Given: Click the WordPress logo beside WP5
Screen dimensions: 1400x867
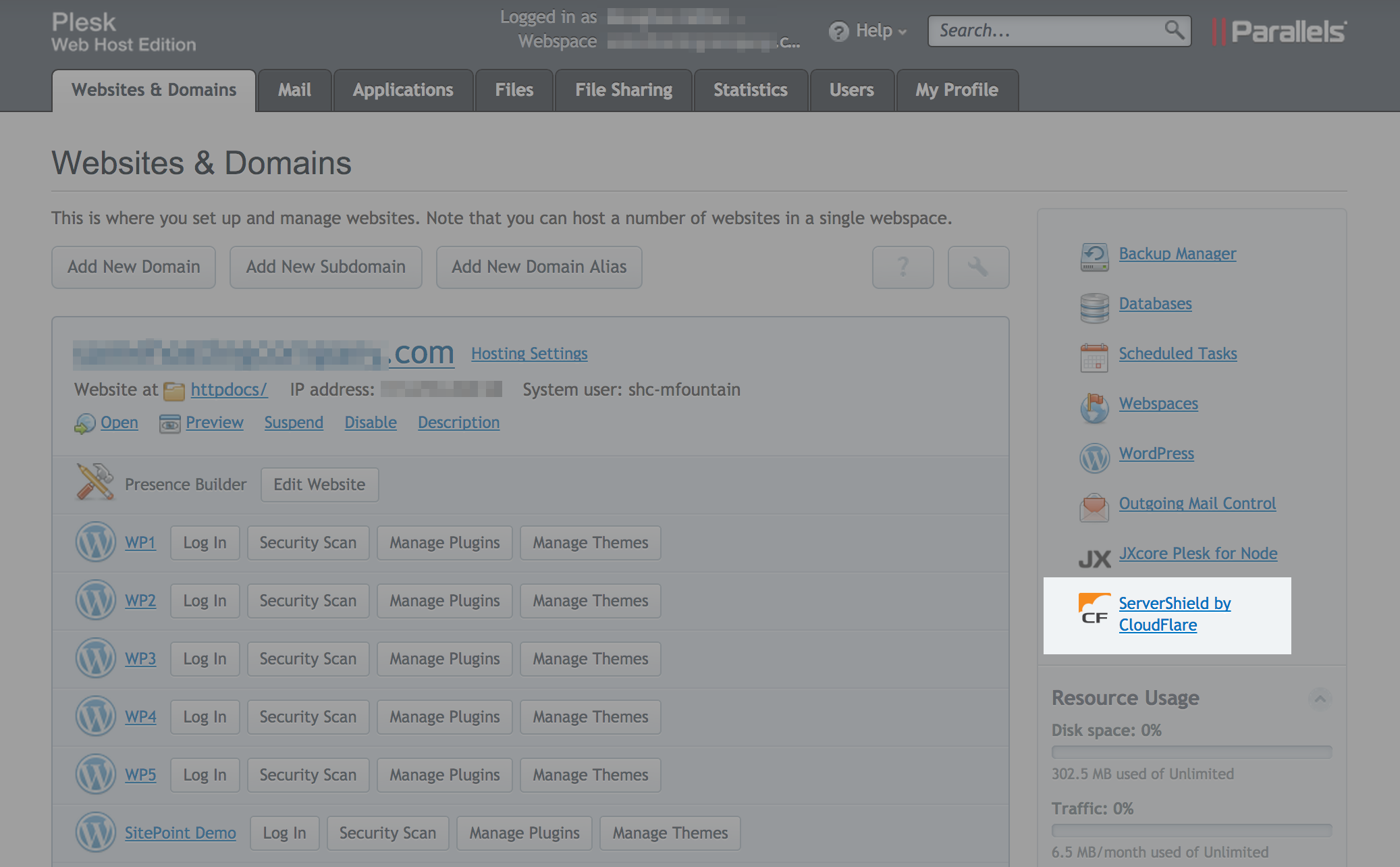Looking at the screenshot, I should pos(95,774).
